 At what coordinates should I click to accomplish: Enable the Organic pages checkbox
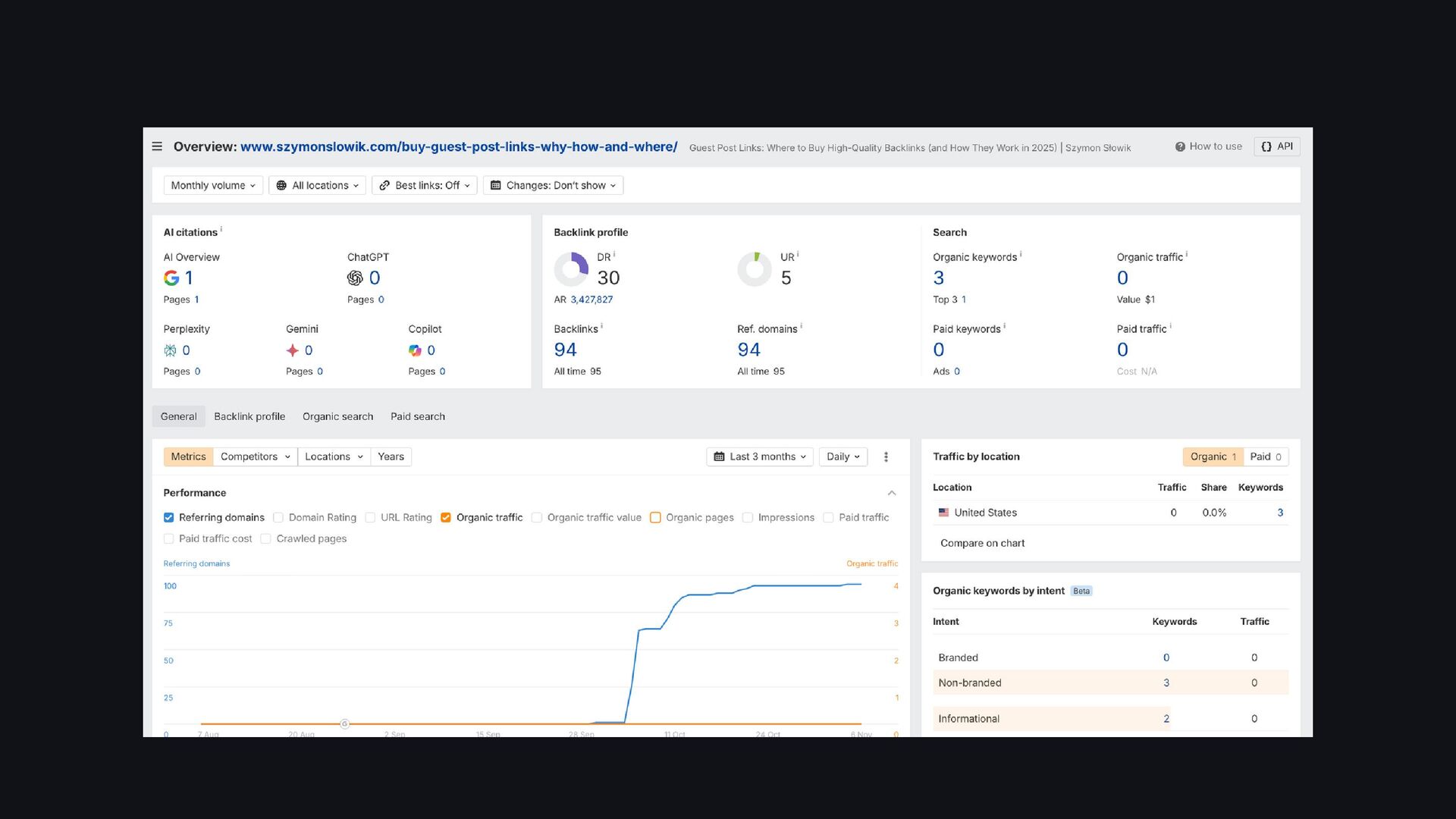coord(655,518)
